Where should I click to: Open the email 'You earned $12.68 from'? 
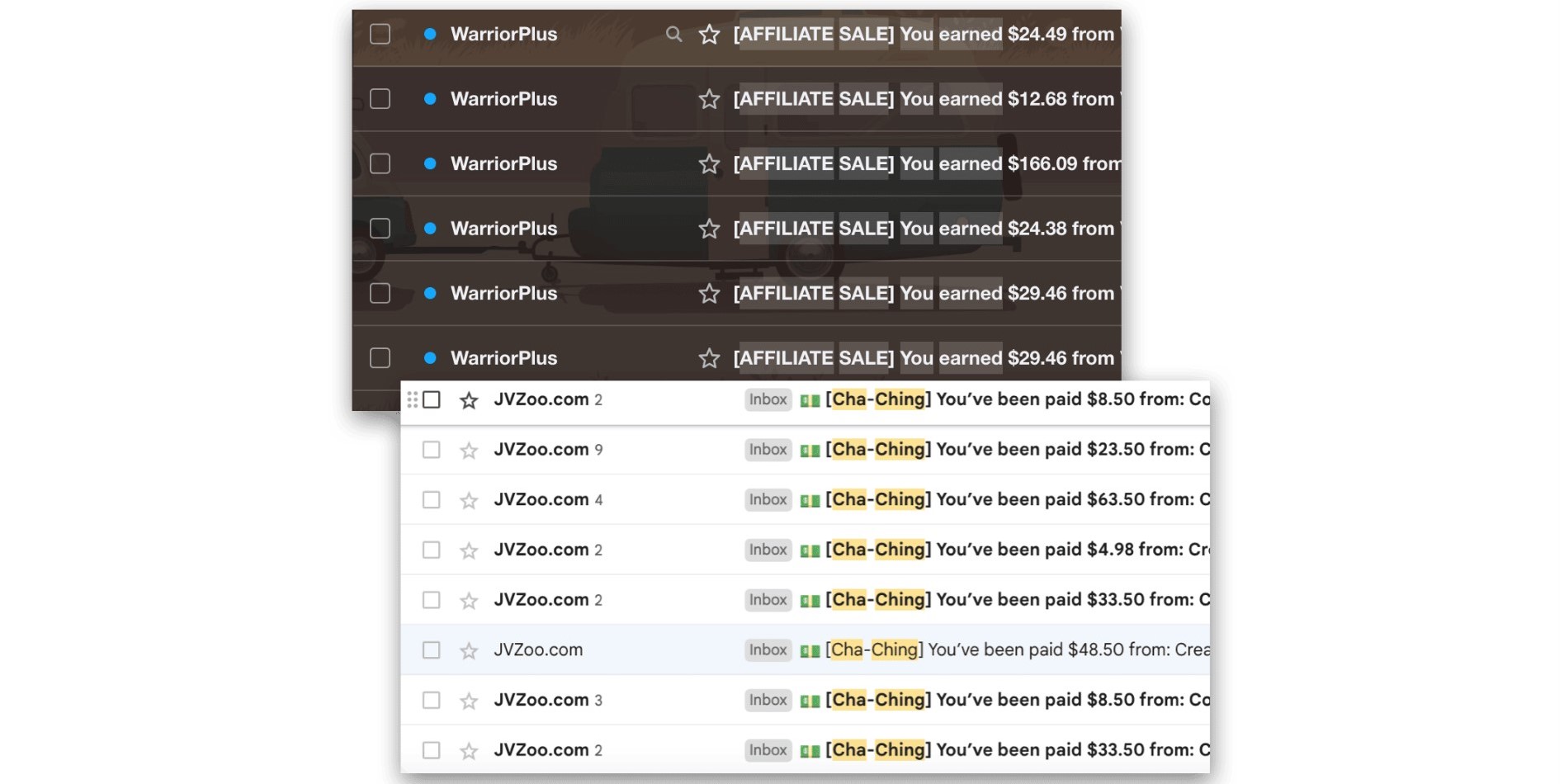(x=1007, y=99)
